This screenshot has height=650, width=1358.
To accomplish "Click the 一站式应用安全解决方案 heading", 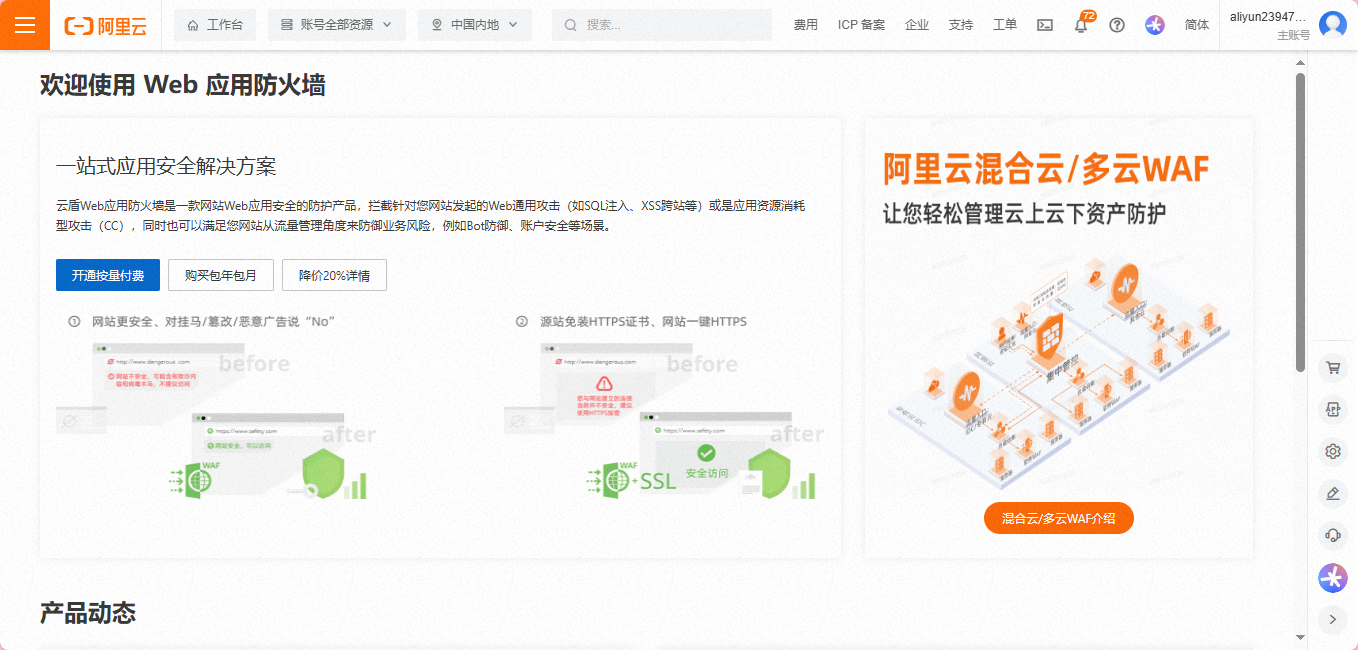I will 166,166.
